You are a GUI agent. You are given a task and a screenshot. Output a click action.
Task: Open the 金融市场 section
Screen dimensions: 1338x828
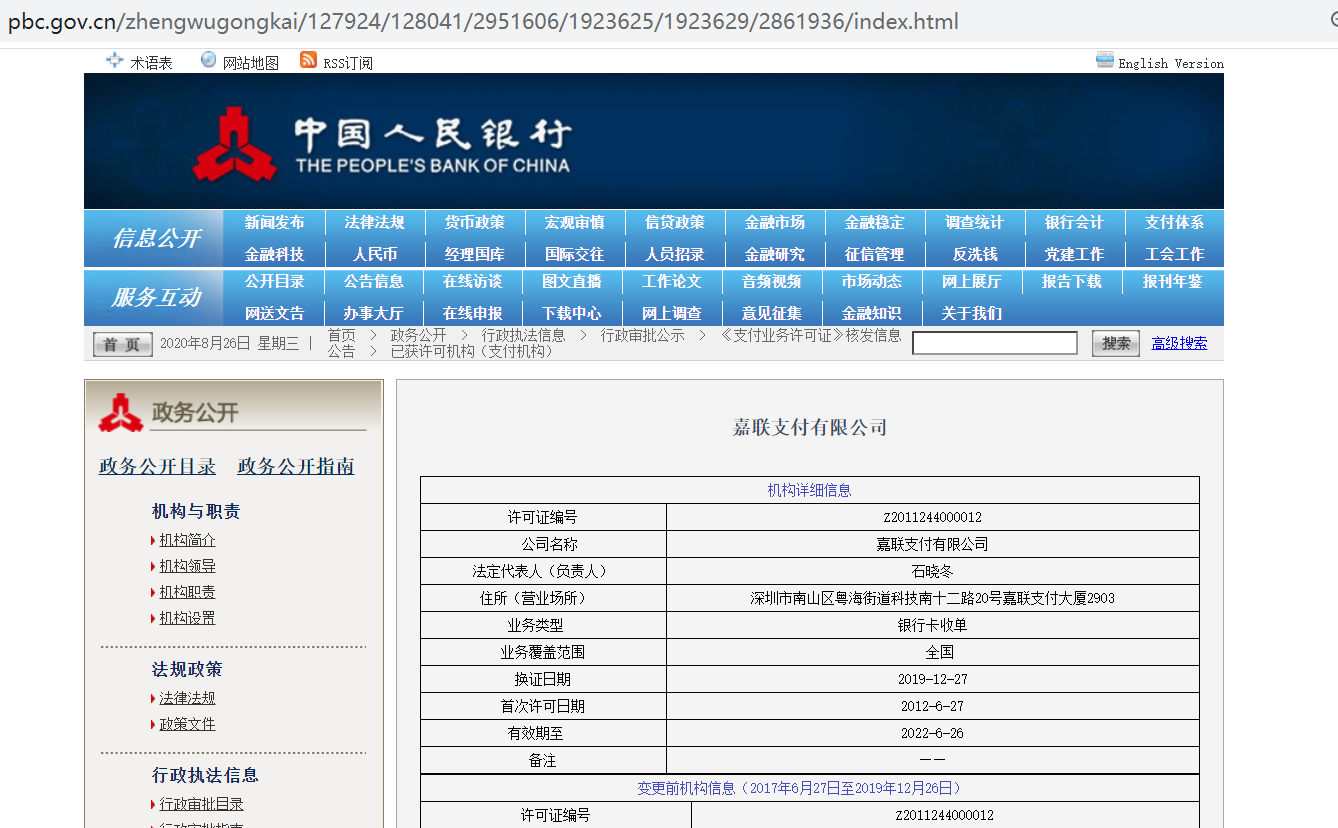tap(774, 222)
